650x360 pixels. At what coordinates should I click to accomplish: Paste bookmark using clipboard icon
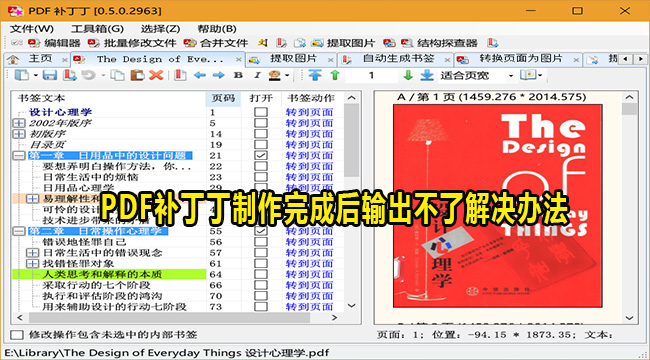(137, 75)
